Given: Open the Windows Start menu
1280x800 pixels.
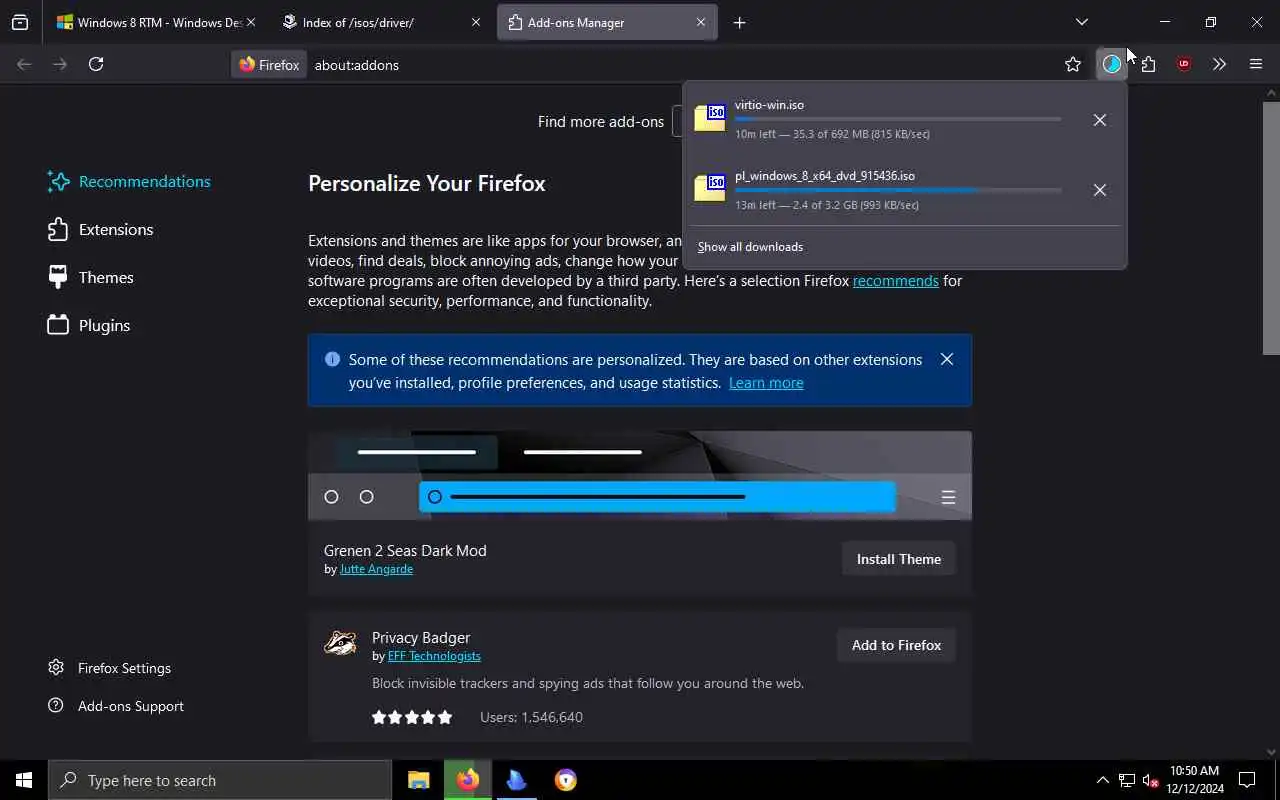Looking at the screenshot, I should coord(24,780).
